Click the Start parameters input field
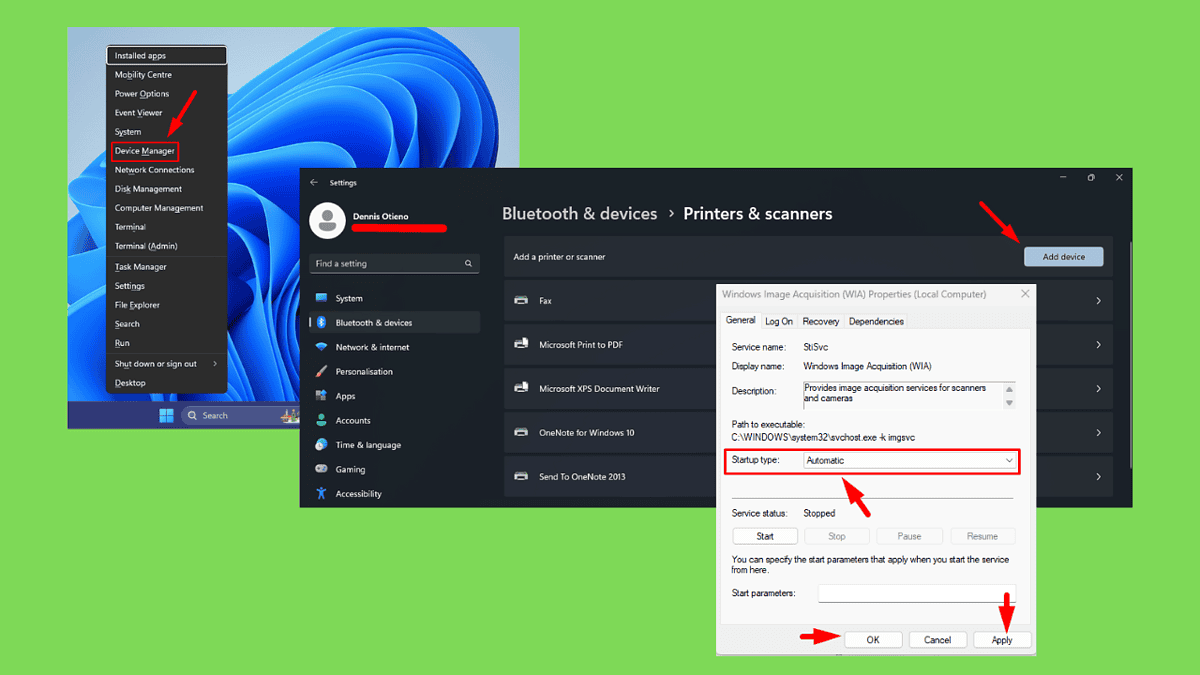 916,593
